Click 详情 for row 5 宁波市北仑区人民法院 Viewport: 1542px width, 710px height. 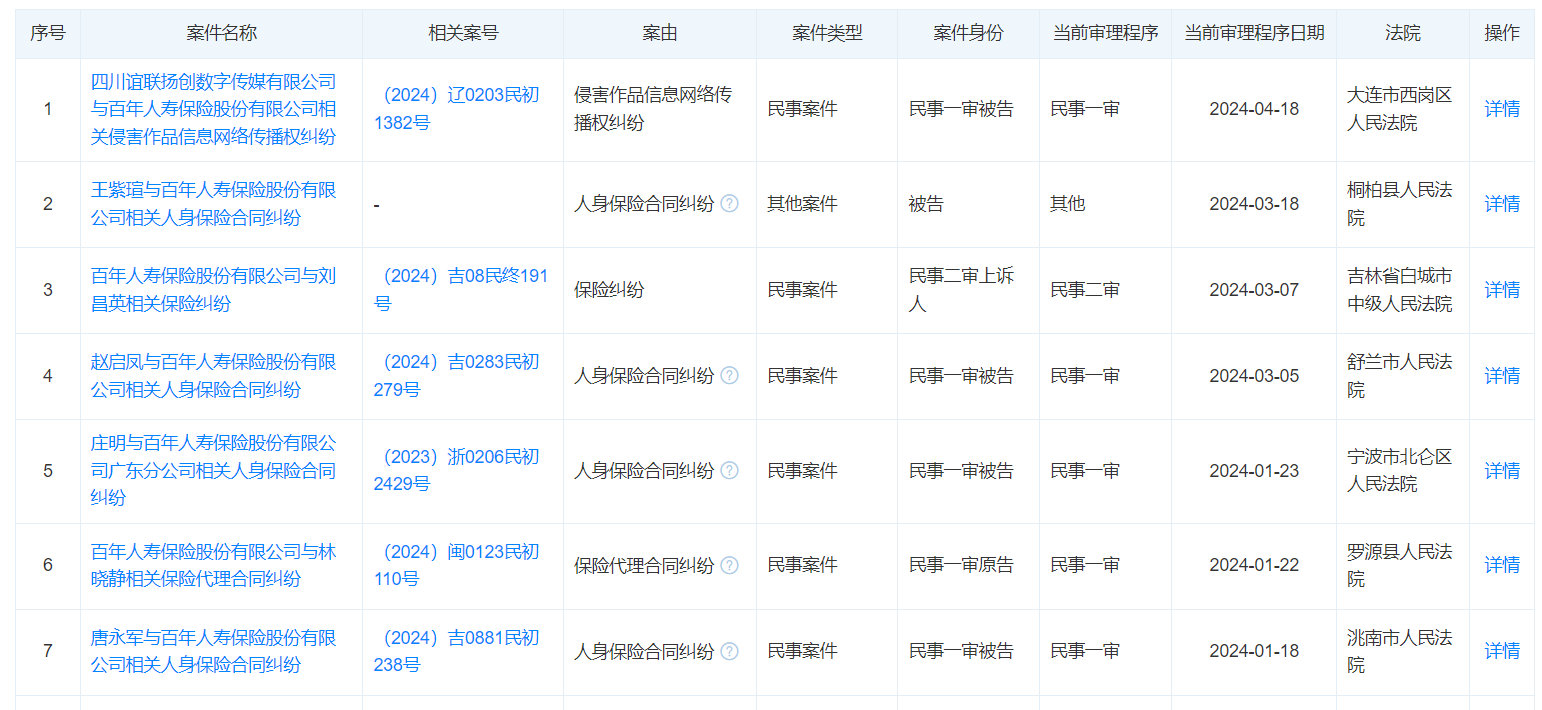[x=1502, y=470]
